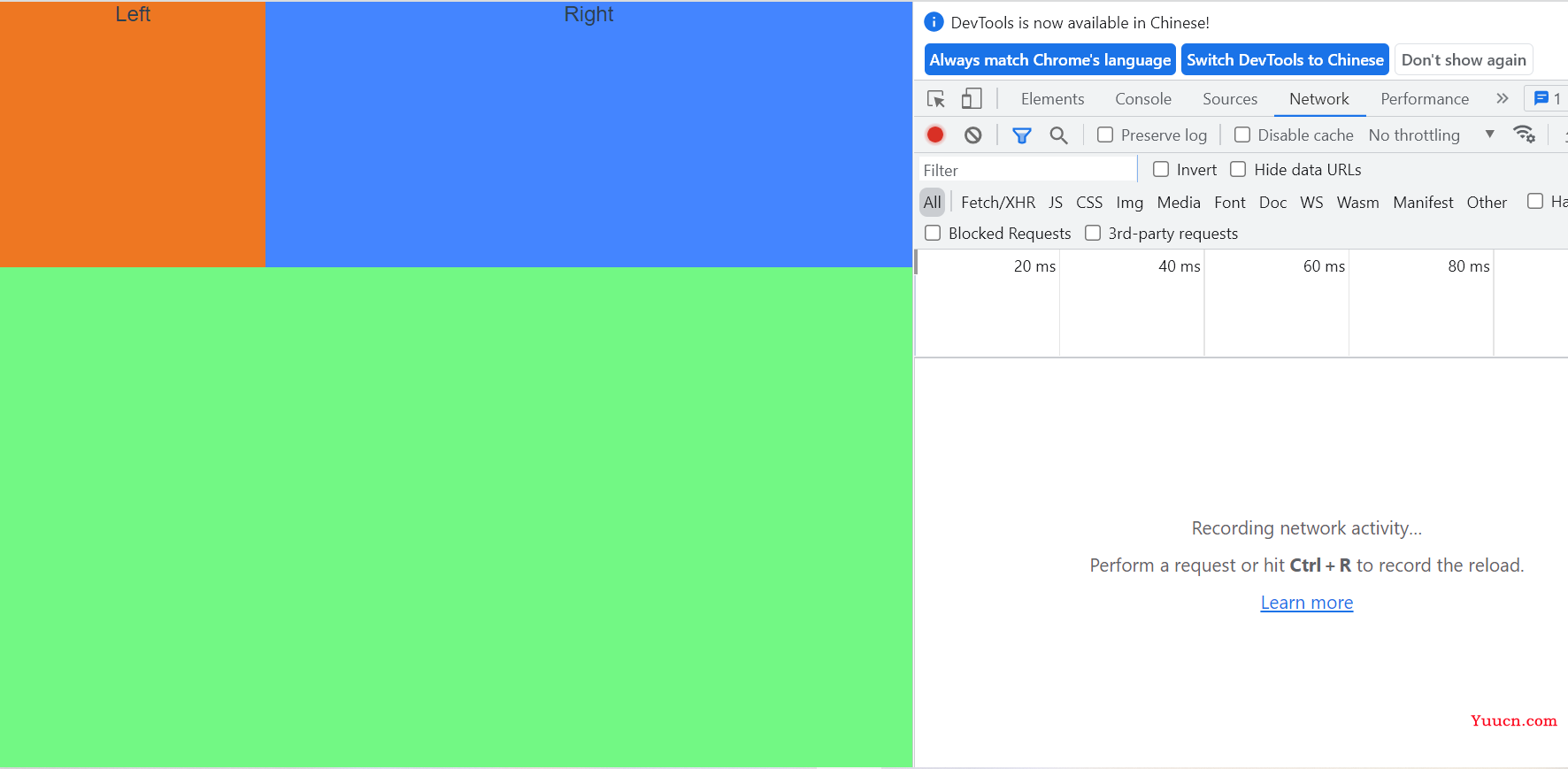The height and width of the screenshot is (769, 1568).
Task: Filter requests by Manifest
Action: 1423,202
